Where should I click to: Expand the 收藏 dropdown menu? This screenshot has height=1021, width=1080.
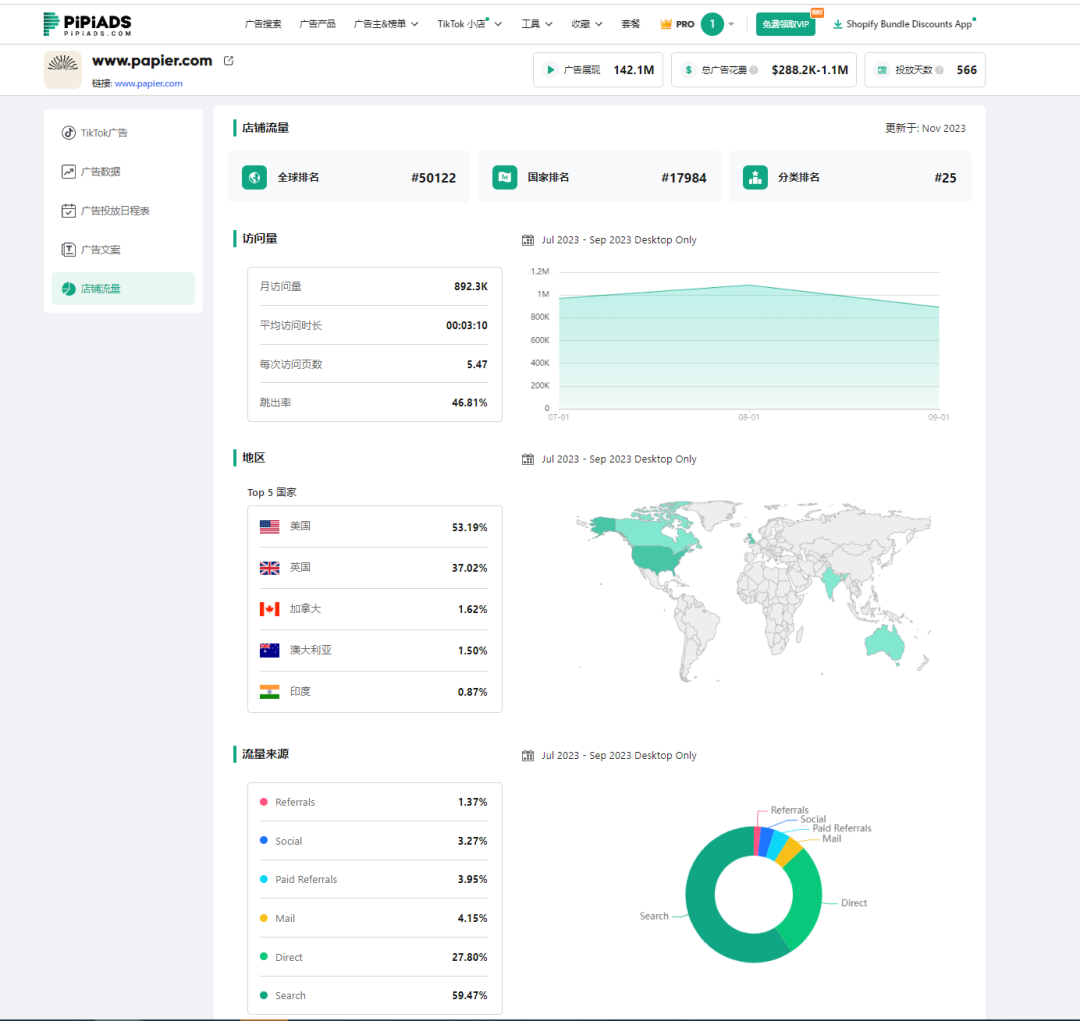[587, 24]
